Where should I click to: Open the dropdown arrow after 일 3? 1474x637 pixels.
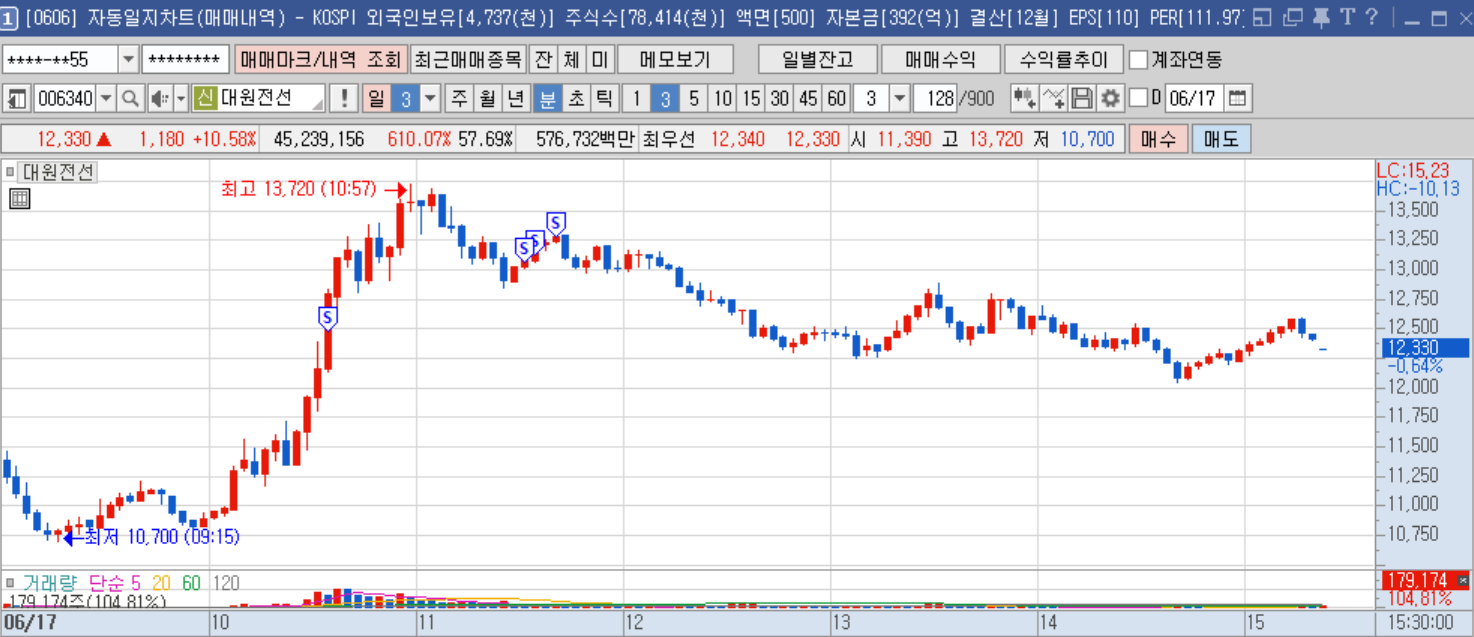pyautogui.click(x=430, y=98)
